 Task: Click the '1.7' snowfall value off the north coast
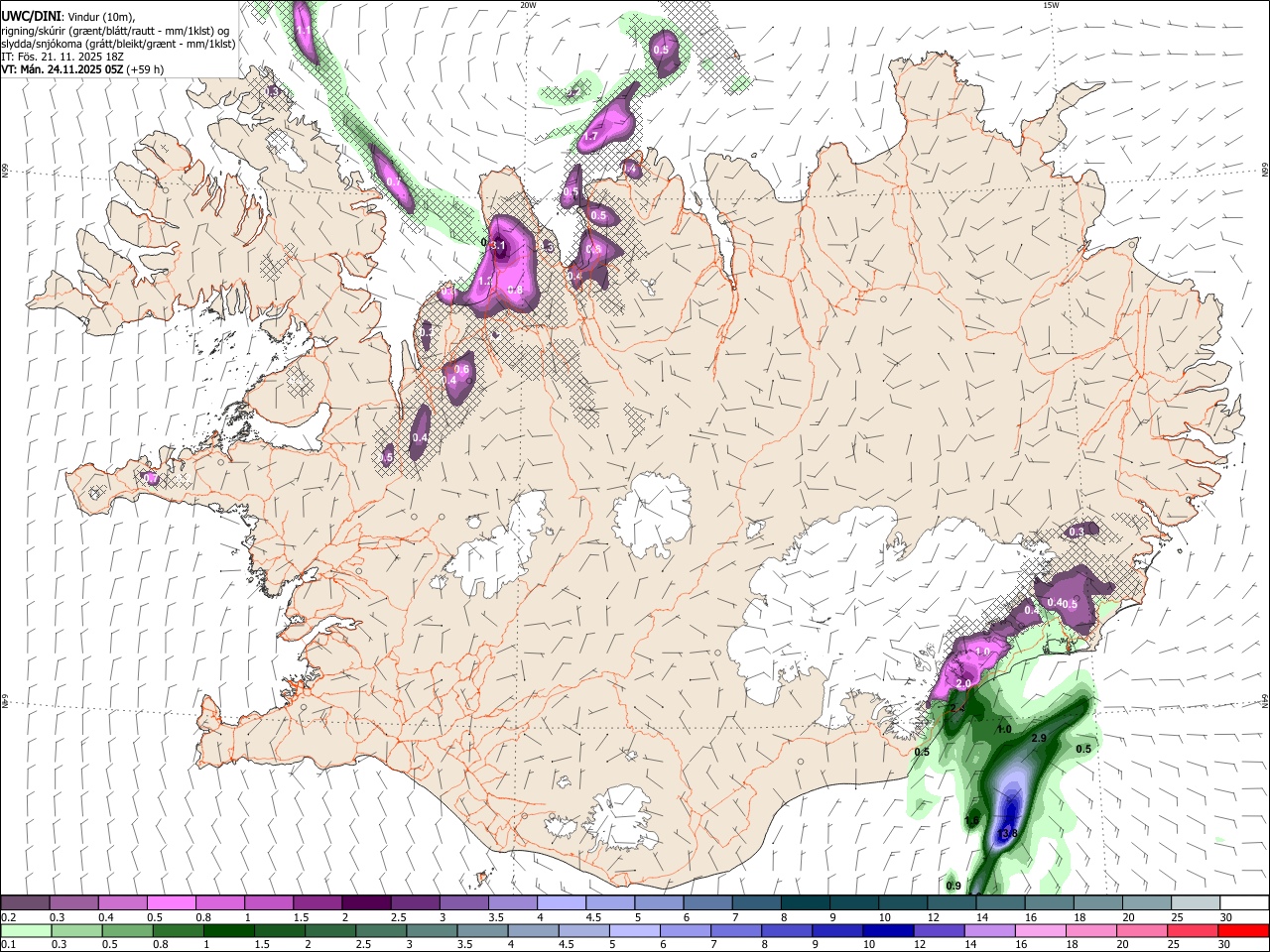(590, 137)
